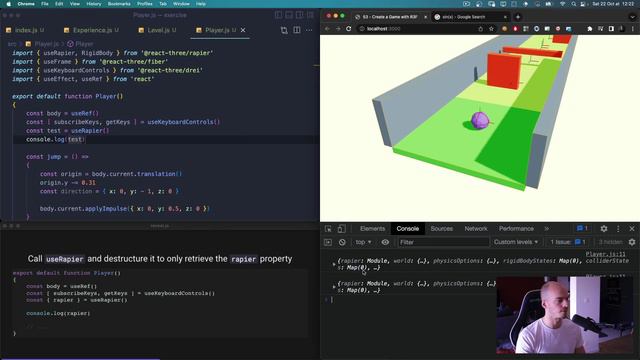Expand the second logged rapier object
Viewport: 640px width, 360px height.
pyautogui.click(x=334, y=287)
